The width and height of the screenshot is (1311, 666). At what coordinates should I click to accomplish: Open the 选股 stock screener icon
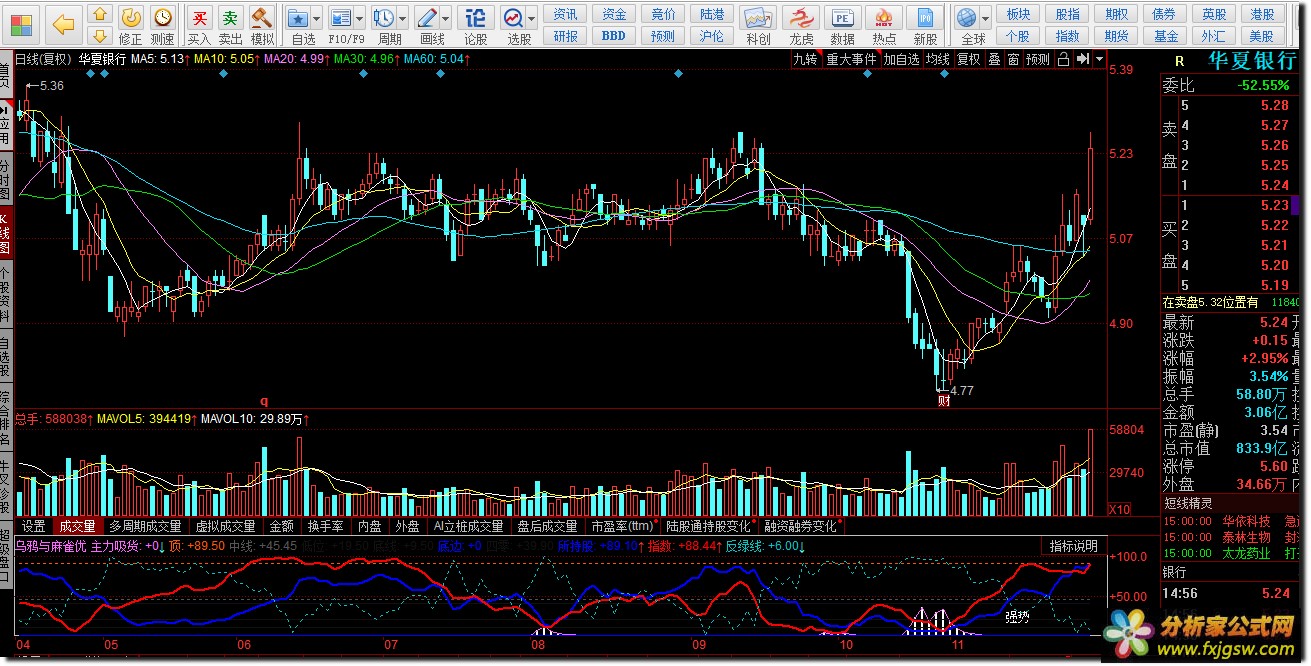514,17
